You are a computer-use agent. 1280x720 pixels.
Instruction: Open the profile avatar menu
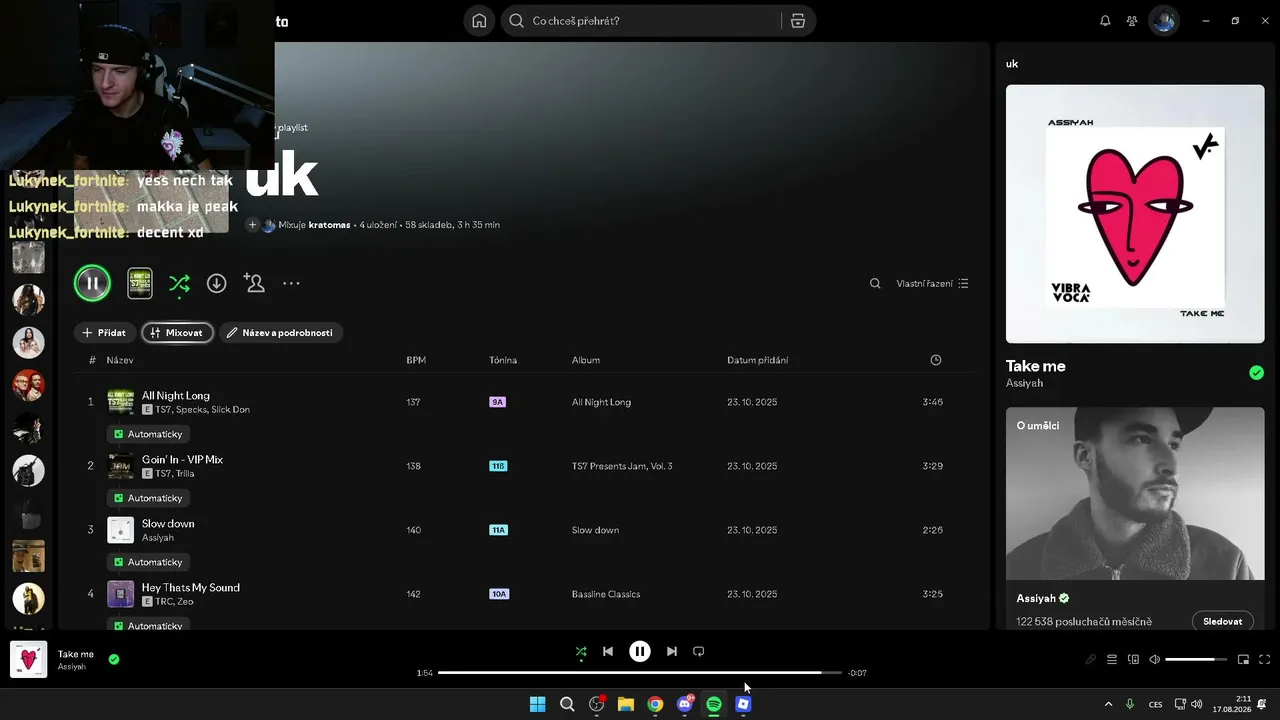1163,21
